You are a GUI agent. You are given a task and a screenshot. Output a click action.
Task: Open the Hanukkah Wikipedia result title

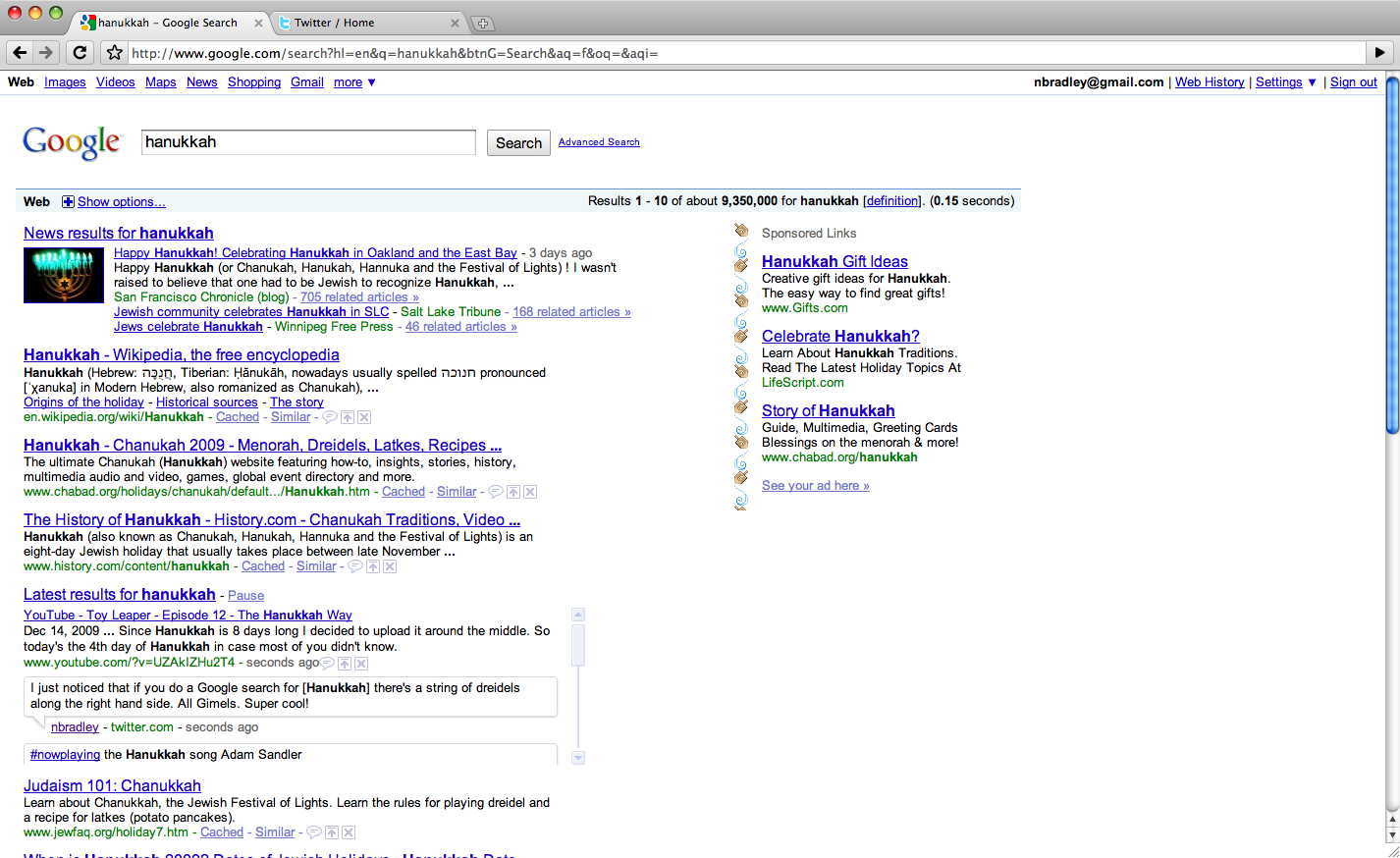pyautogui.click(x=182, y=355)
